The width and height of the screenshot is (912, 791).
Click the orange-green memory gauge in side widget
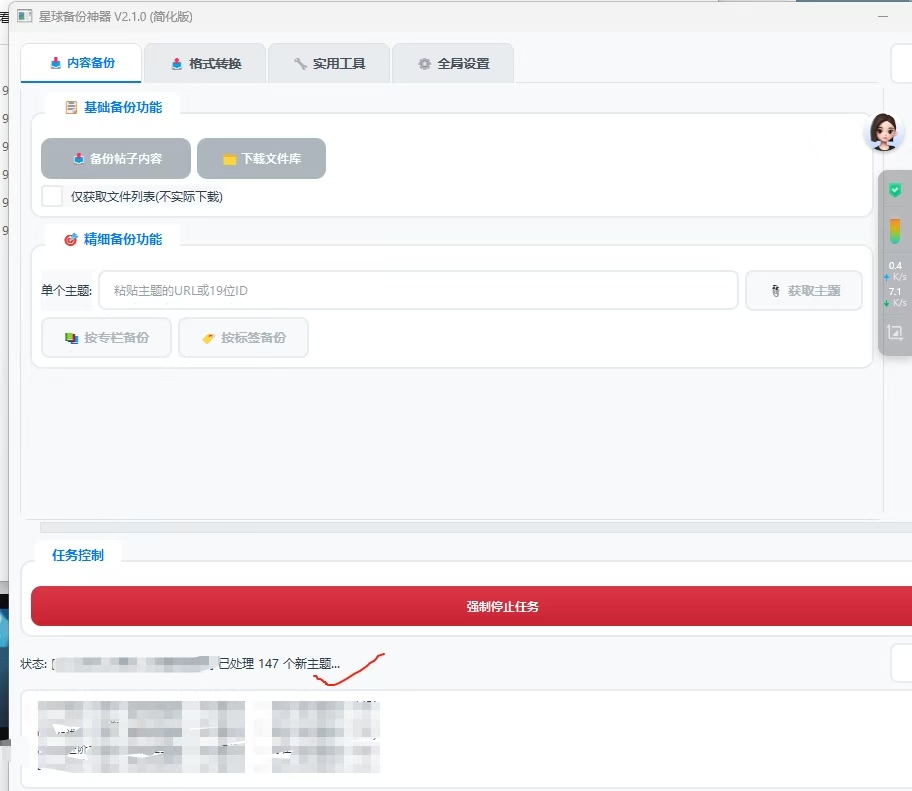click(895, 231)
